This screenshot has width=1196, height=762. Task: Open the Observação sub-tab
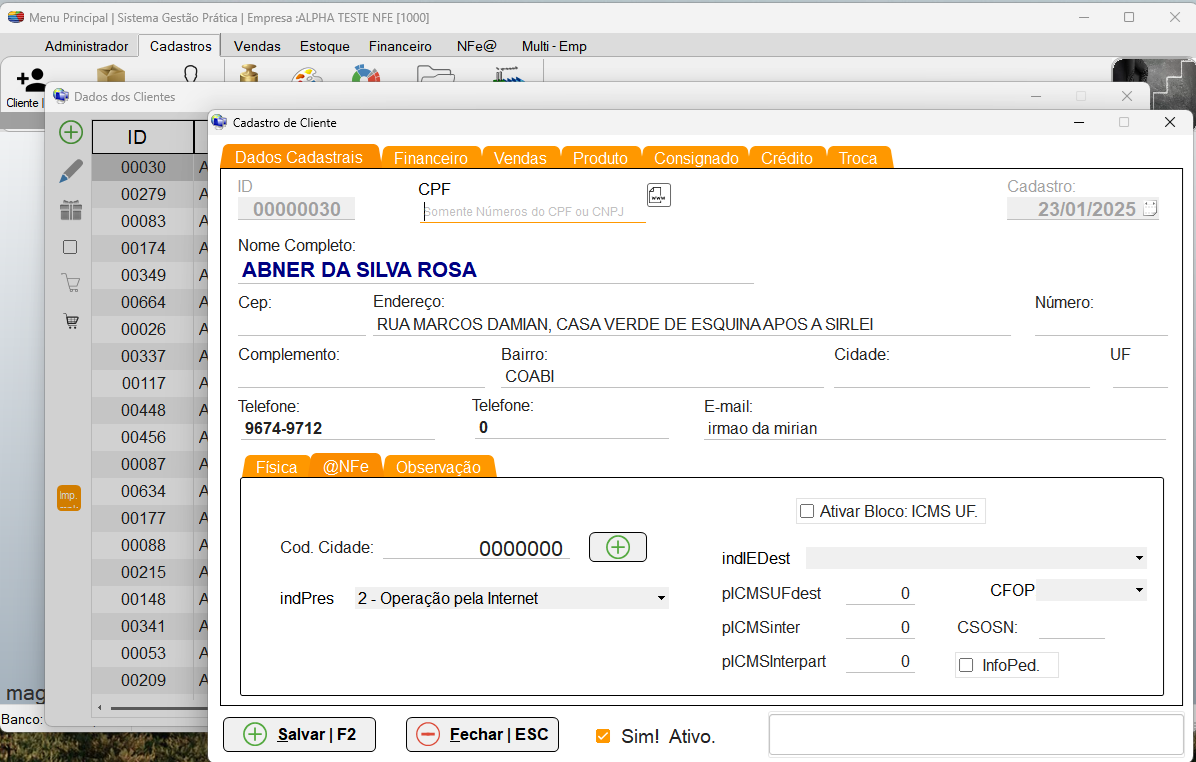click(438, 467)
